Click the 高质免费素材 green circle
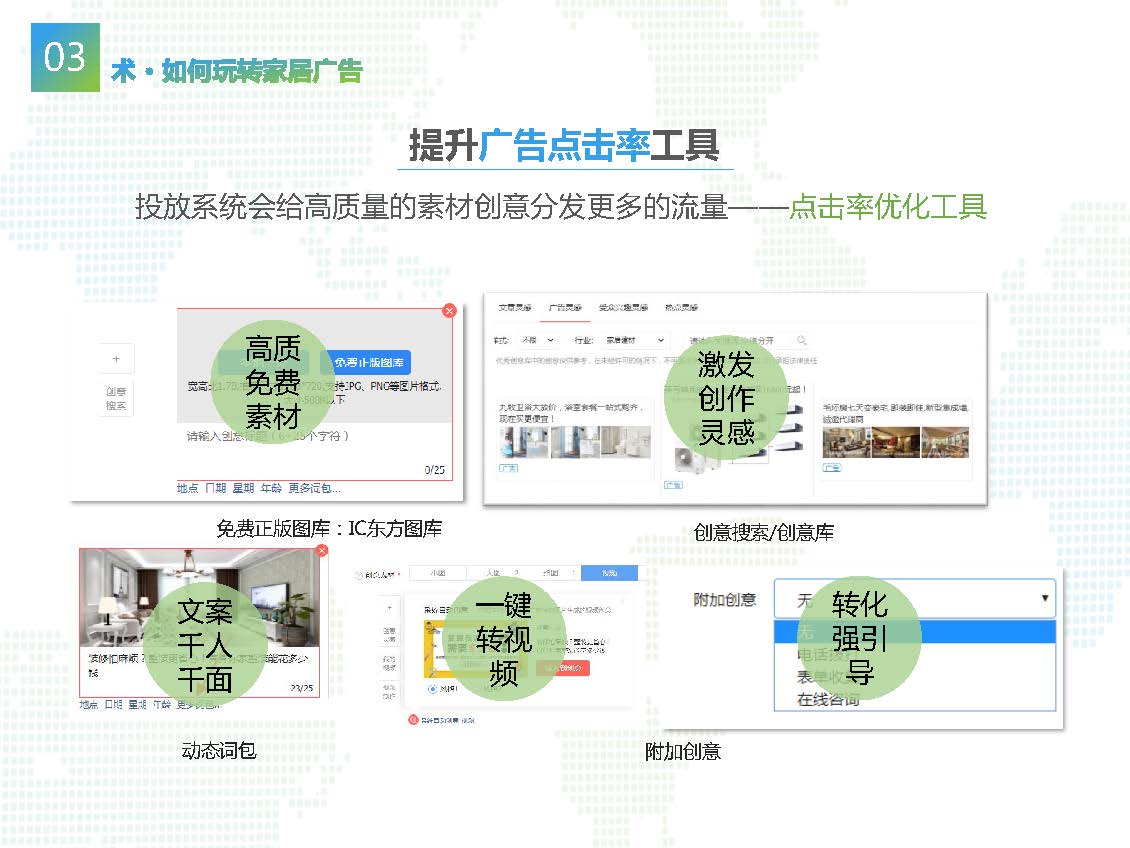 pyautogui.click(x=272, y=382)
